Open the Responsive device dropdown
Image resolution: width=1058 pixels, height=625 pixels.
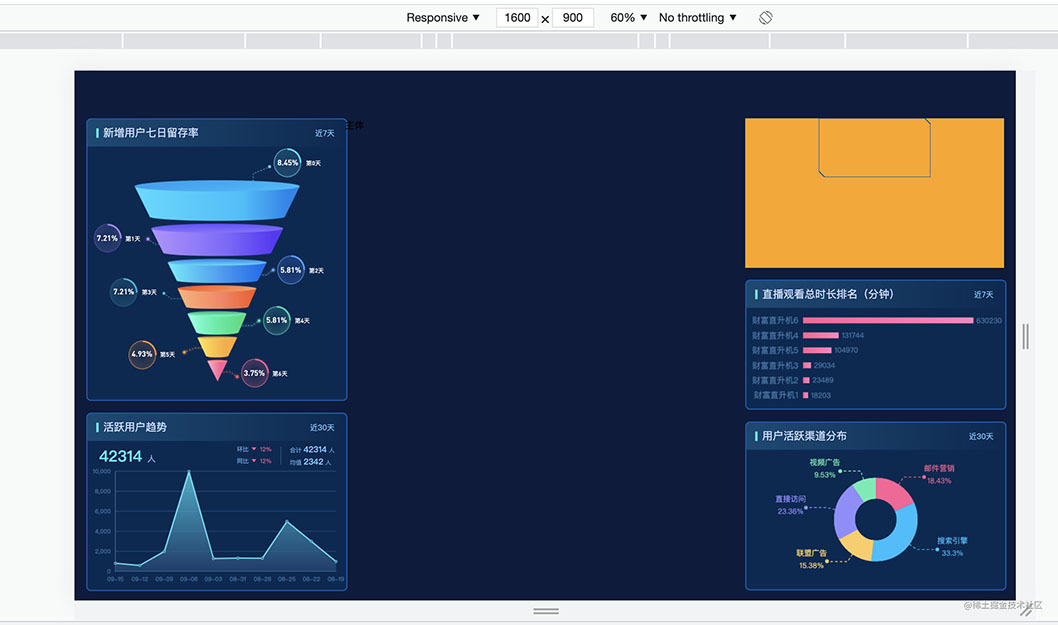[x=443, y=18]
